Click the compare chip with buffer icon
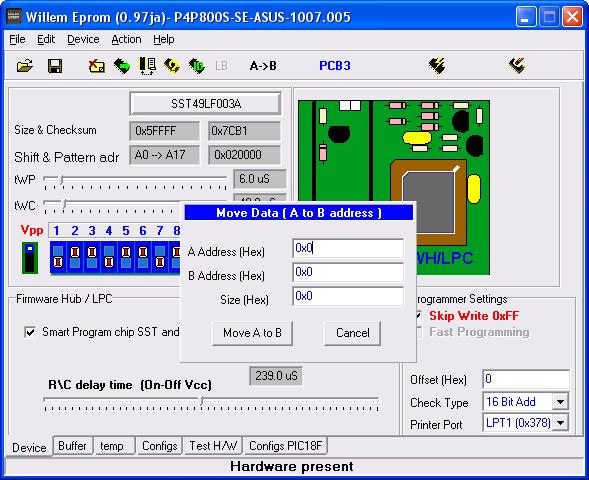Viewport: 589px width, 480px height. [147, 66]
